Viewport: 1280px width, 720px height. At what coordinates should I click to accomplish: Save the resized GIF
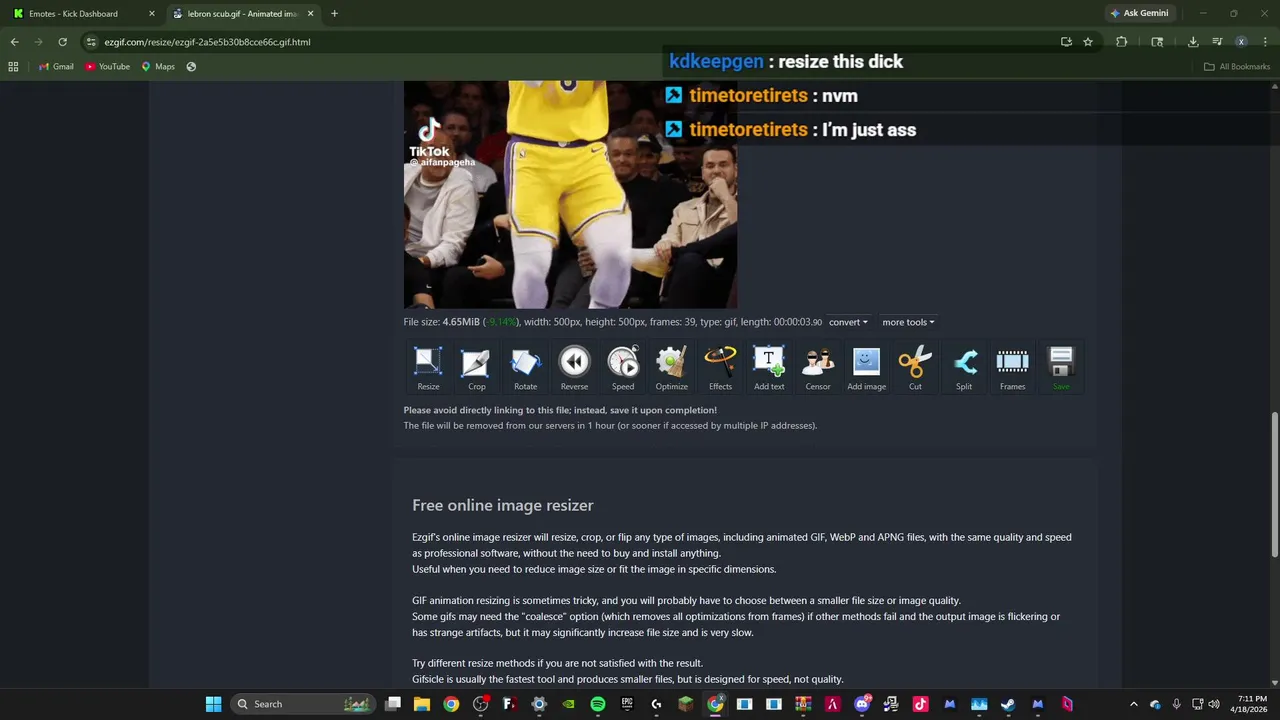point(1061,368)
